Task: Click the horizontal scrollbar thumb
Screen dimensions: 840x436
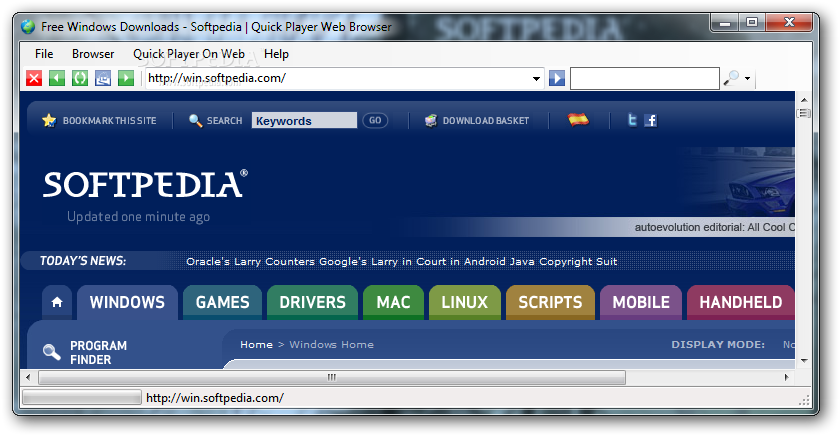Action: click(x=332, y=377)
